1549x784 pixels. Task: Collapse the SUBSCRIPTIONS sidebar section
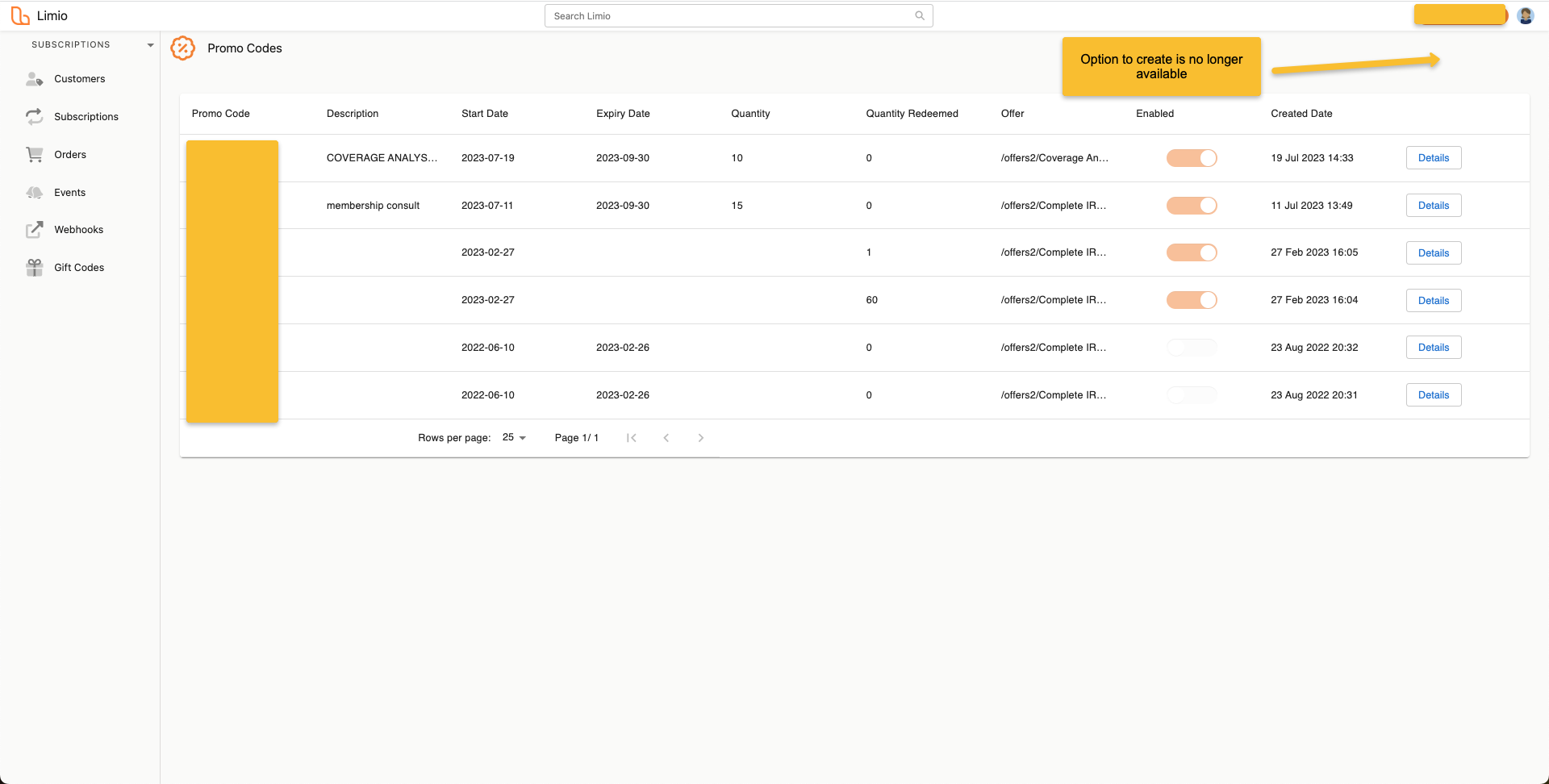tap(150, 45)
